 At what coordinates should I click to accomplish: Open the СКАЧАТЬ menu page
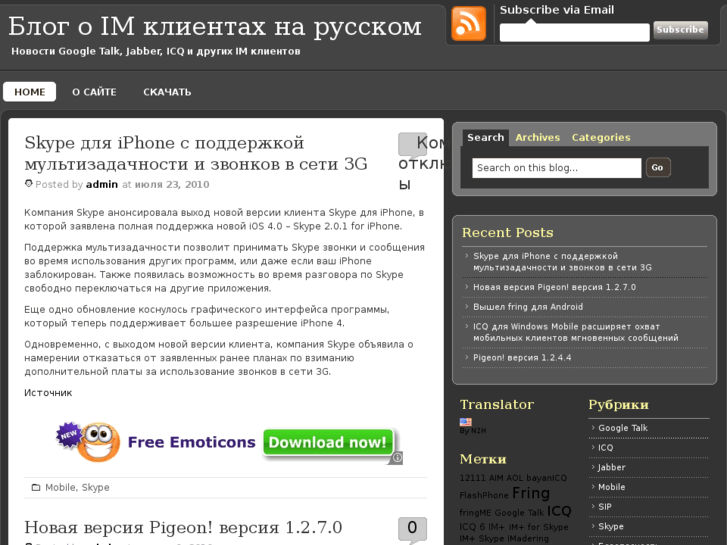pyautogui.click(x=167, y=92)
